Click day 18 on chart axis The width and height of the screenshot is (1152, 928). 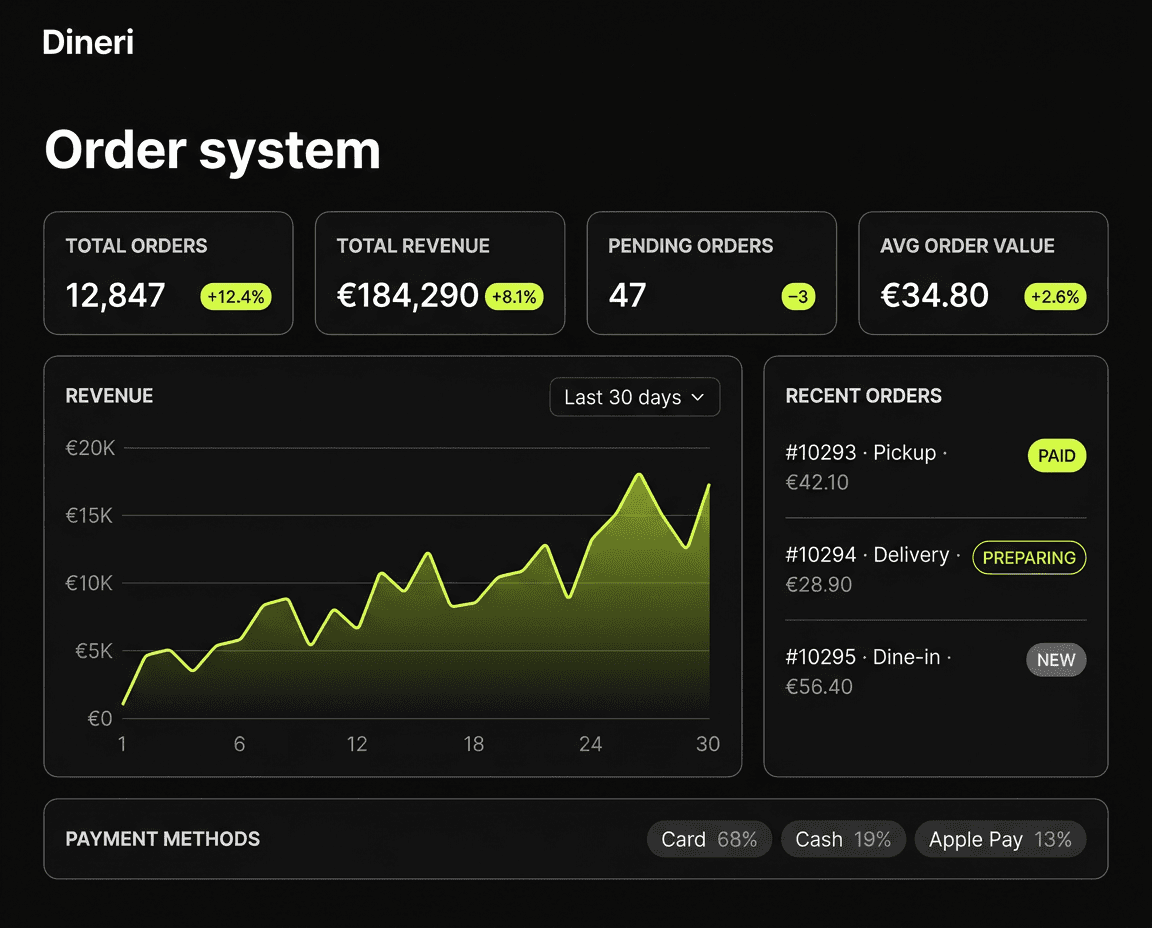(x=474, y=744)
